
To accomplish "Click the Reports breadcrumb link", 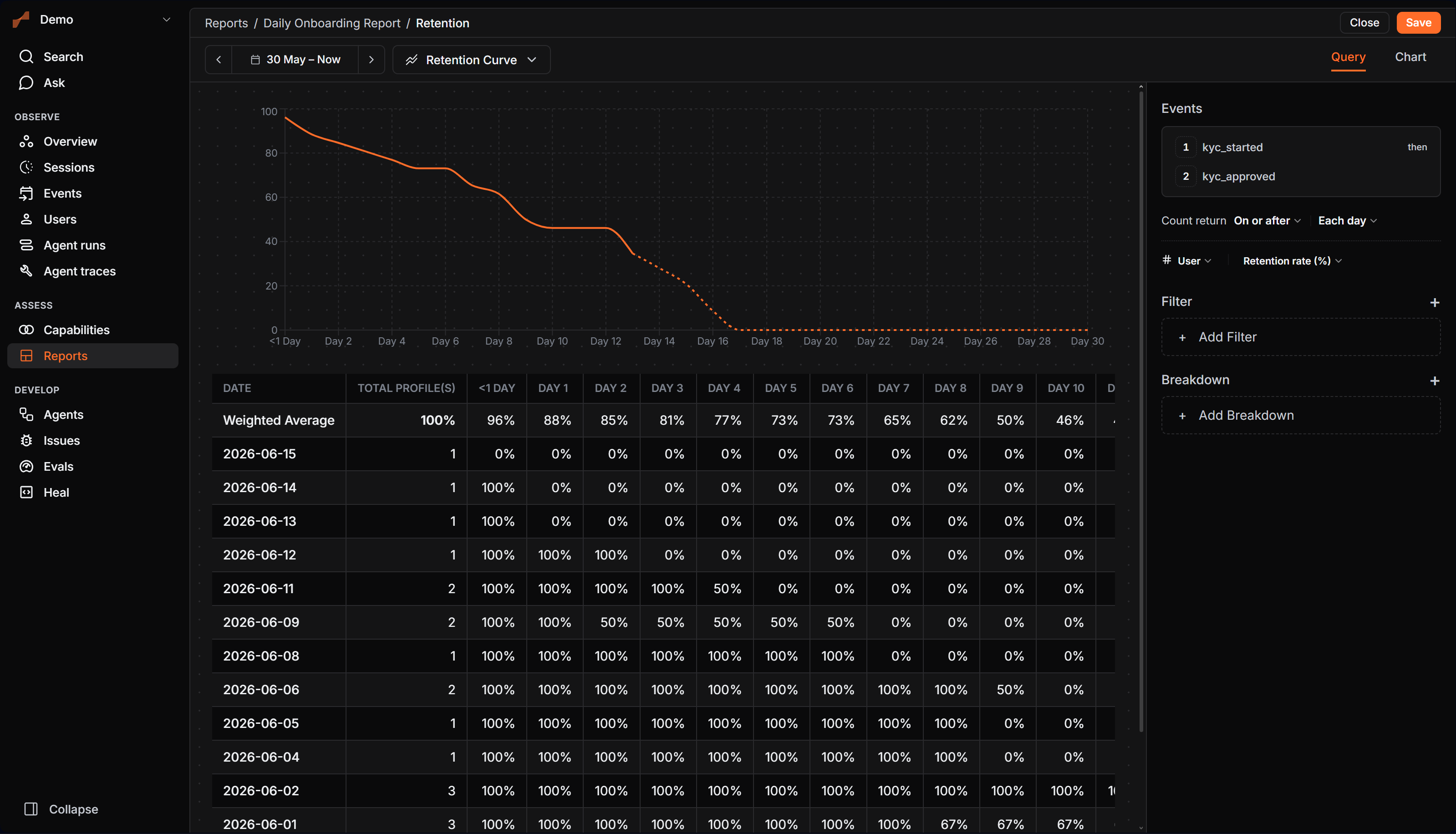I will click(226, 23).
